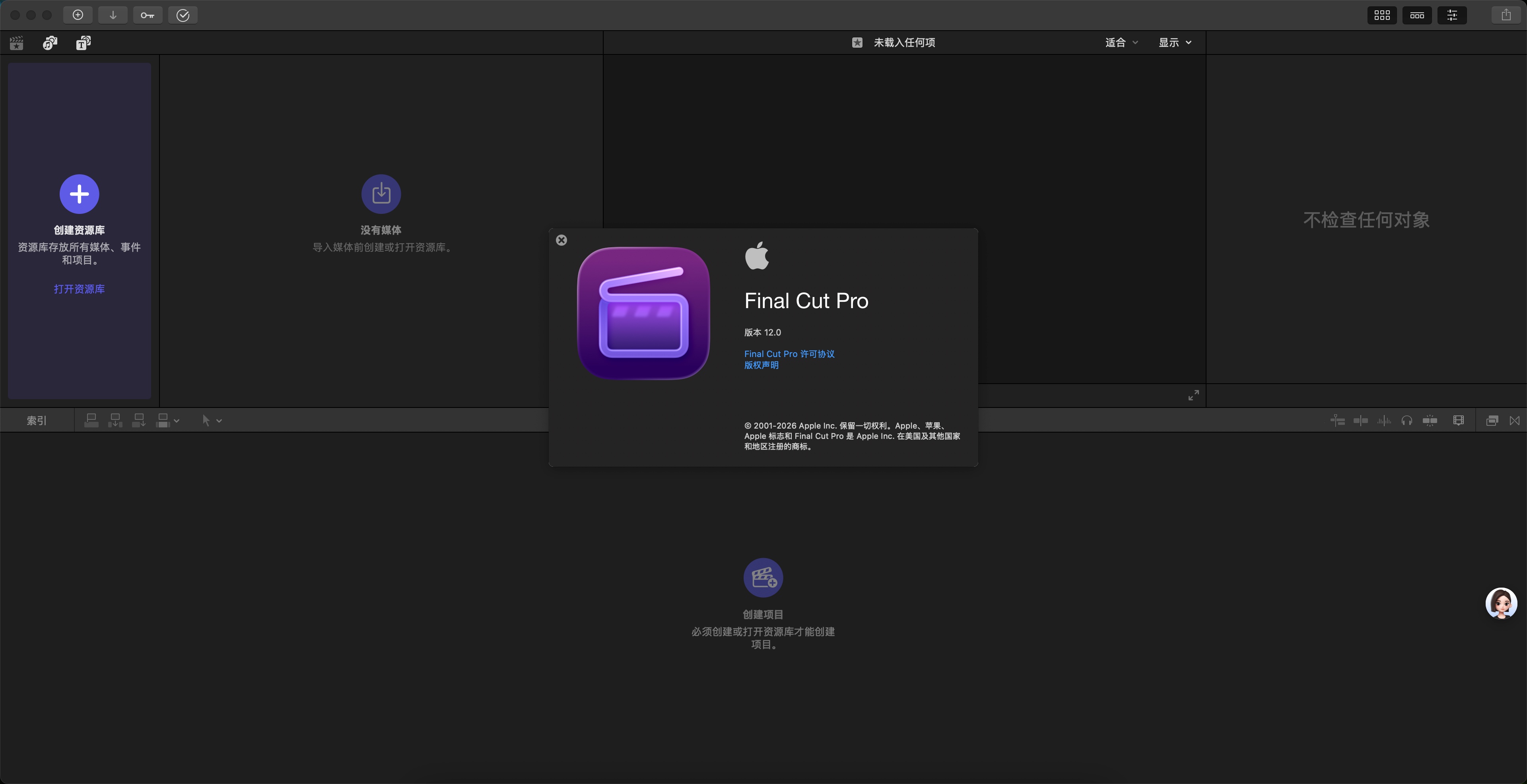Viewport: 1527px width, 784px height.
Task: Toggle snapping in the timeline
Action: click(x=1430, y=421)
